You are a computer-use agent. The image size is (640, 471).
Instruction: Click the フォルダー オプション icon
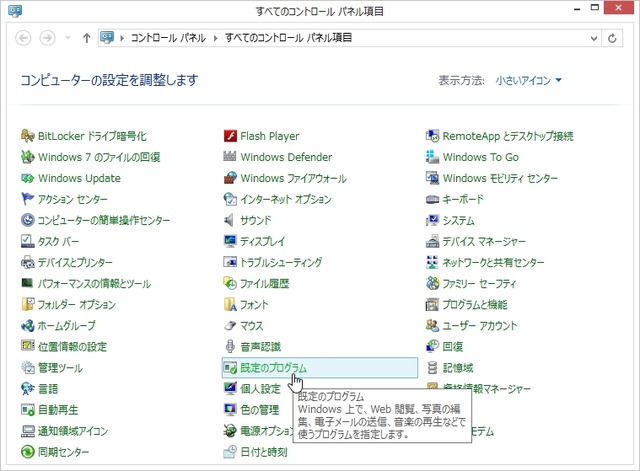27,304
